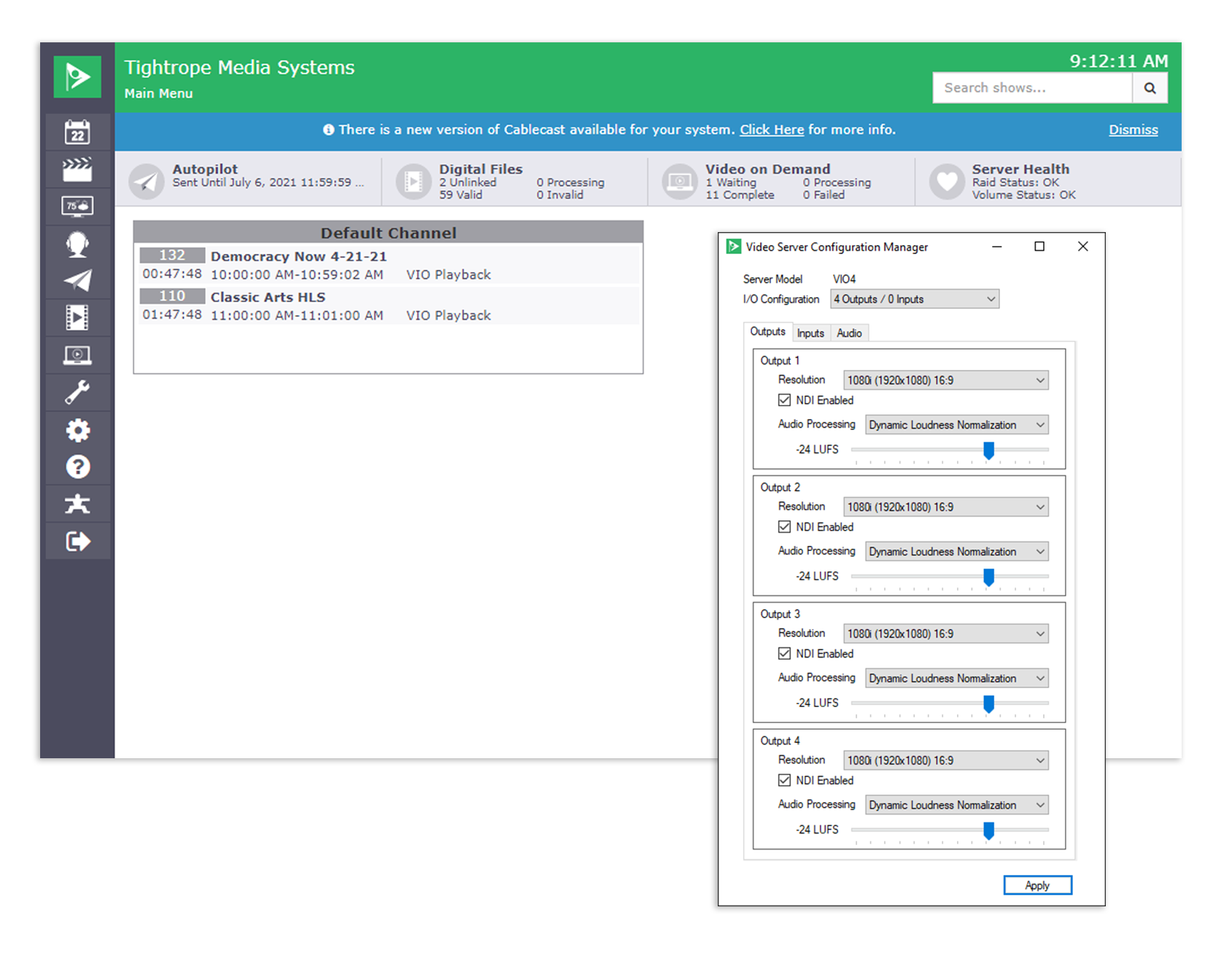Open the monitor VOD sidebar icon
The width and height of the screenshot is (1232, 956).
pos(77,355)
